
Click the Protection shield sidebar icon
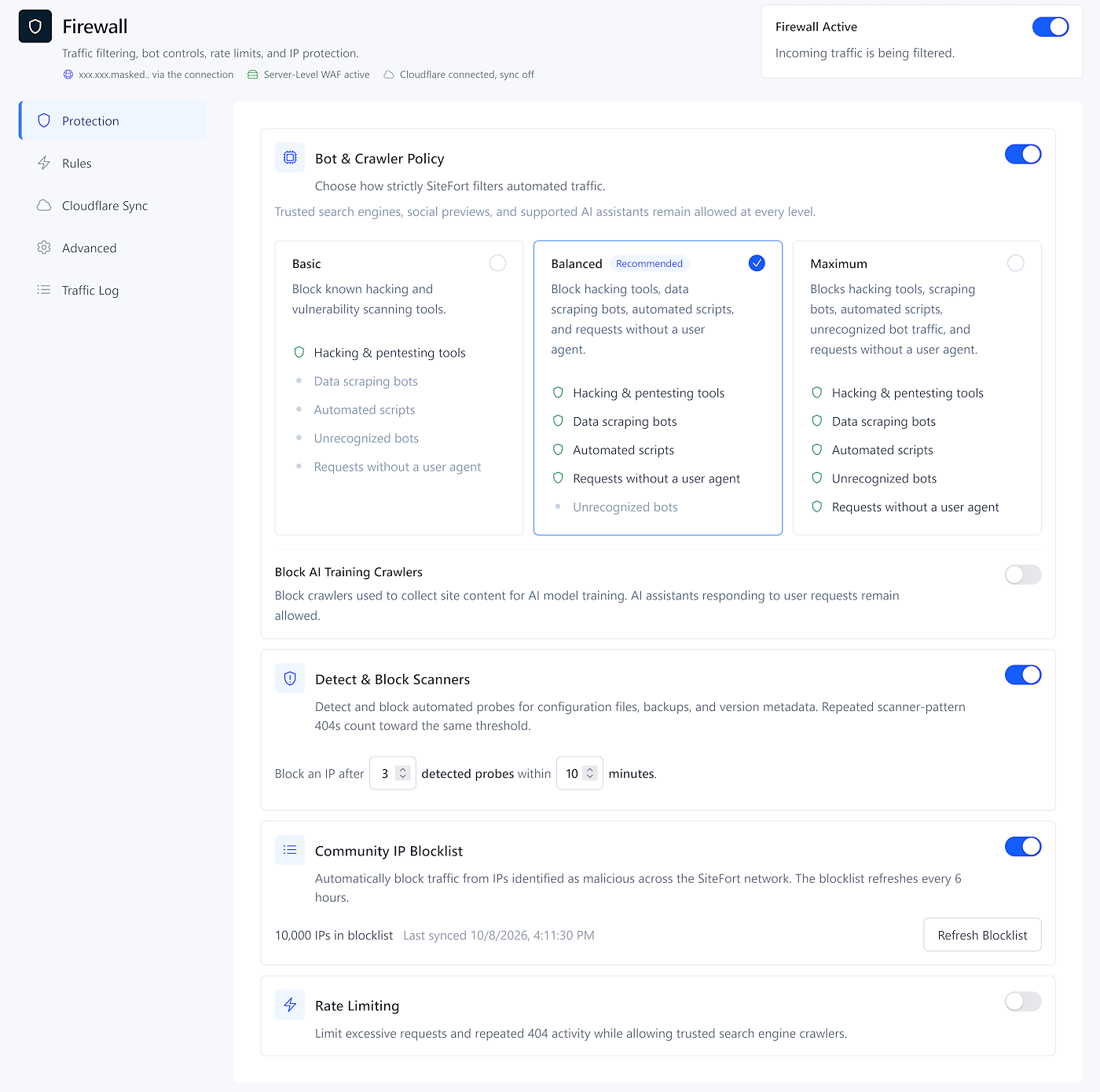coord(44,121)
